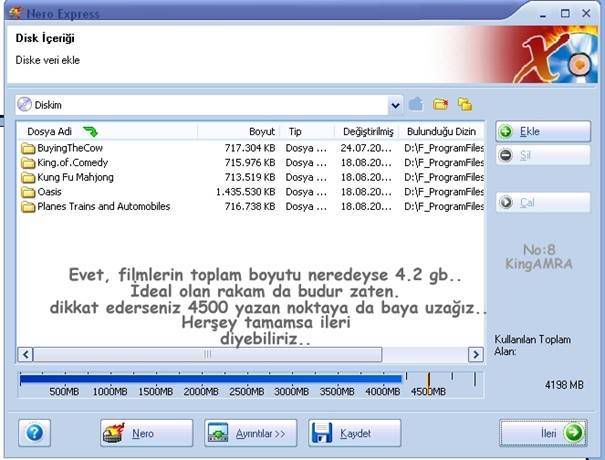Maximize the Nero Express window

point(565,14)
